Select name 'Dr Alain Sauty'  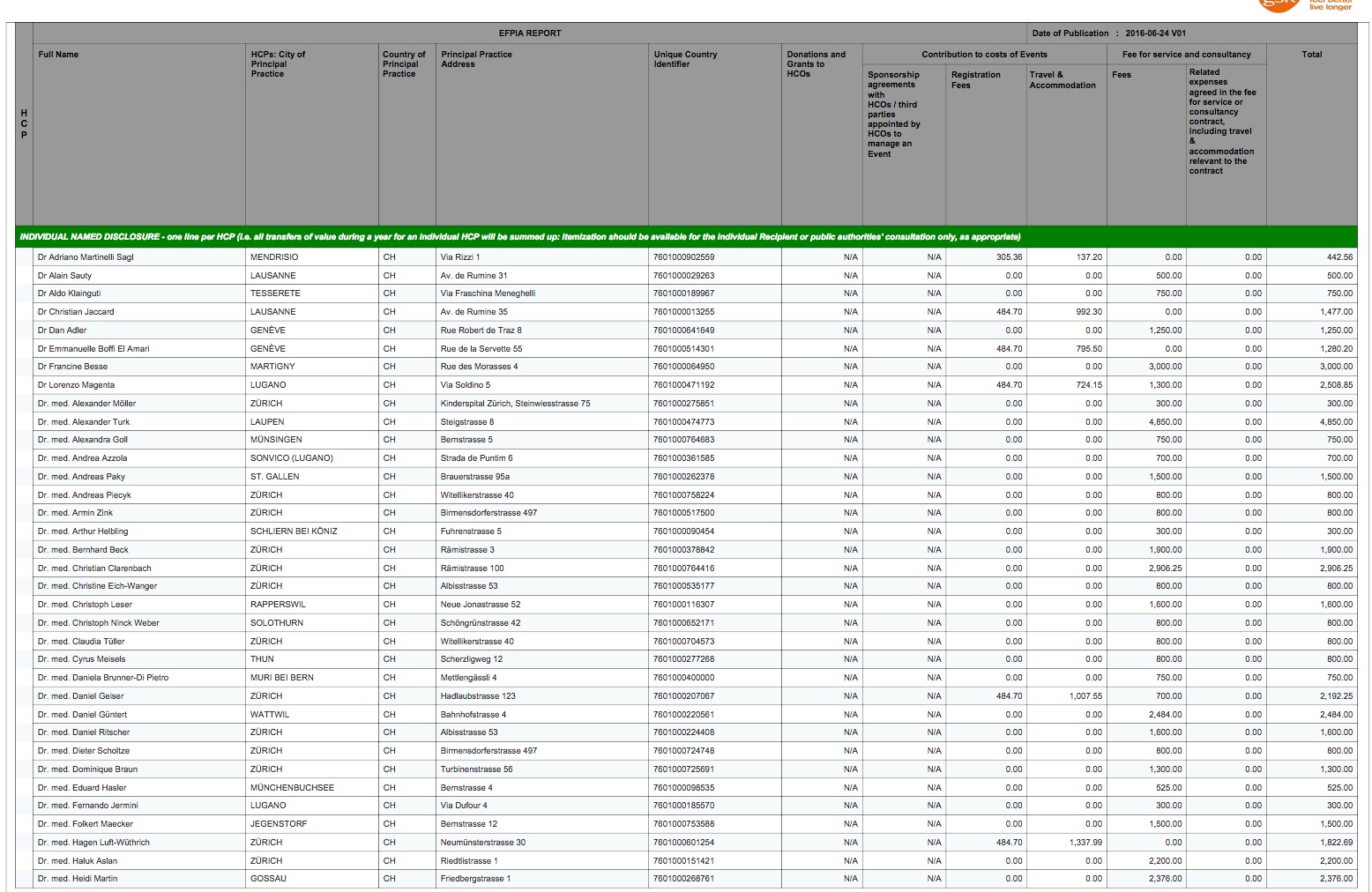pyautogui.click(x=64, y=276)
